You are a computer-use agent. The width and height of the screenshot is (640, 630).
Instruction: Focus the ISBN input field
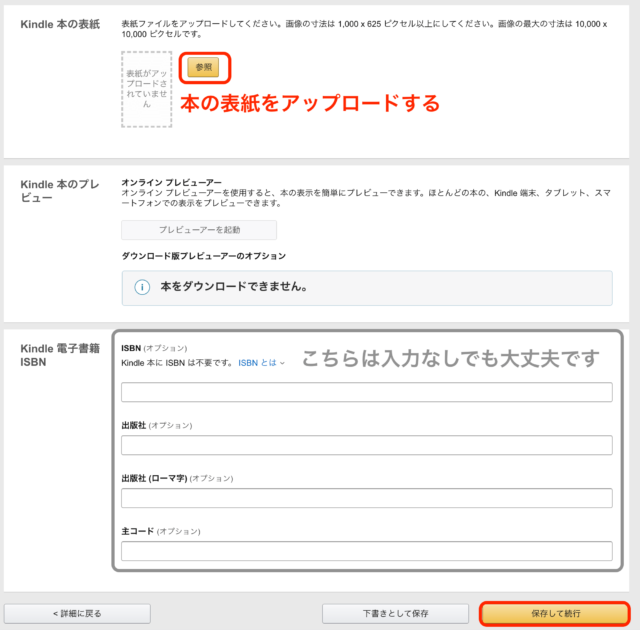367,392
